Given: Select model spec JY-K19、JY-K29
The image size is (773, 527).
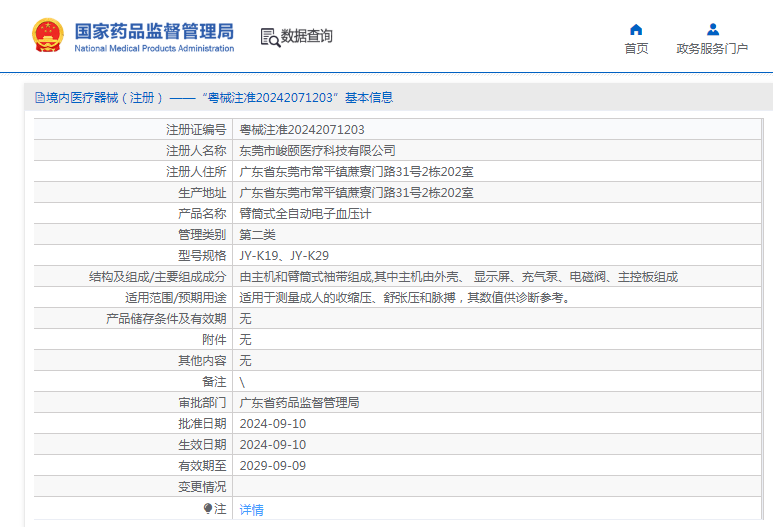Looking at the screenshot, I should 284,256.
